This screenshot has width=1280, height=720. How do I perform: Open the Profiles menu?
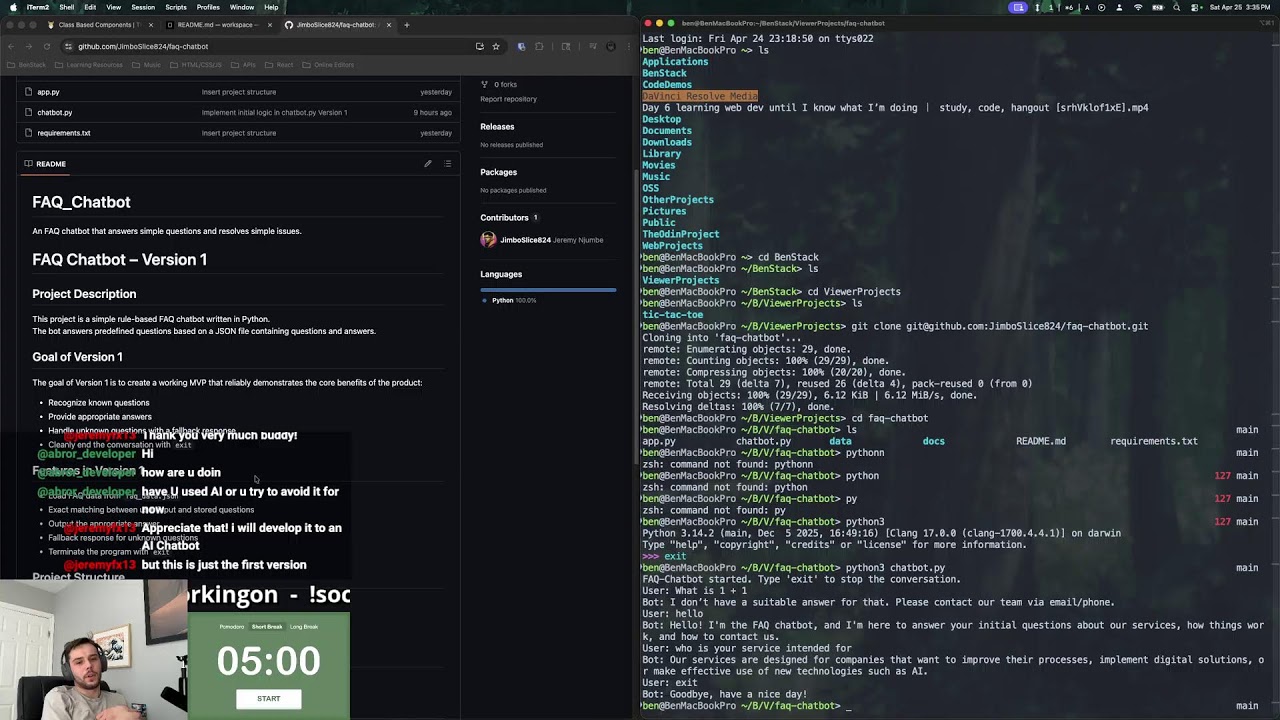[x=208, y=7]
